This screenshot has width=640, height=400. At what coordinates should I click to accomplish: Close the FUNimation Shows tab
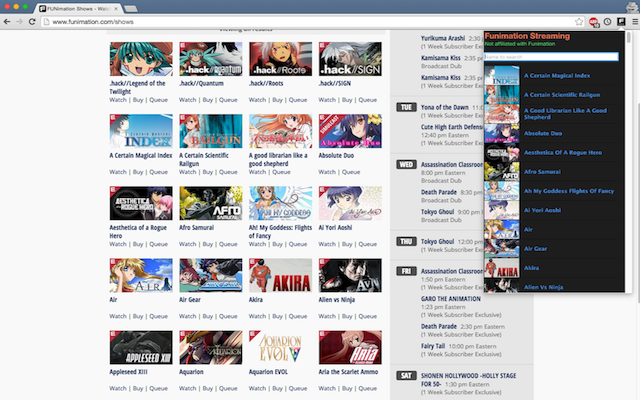[x=116, y=8]
